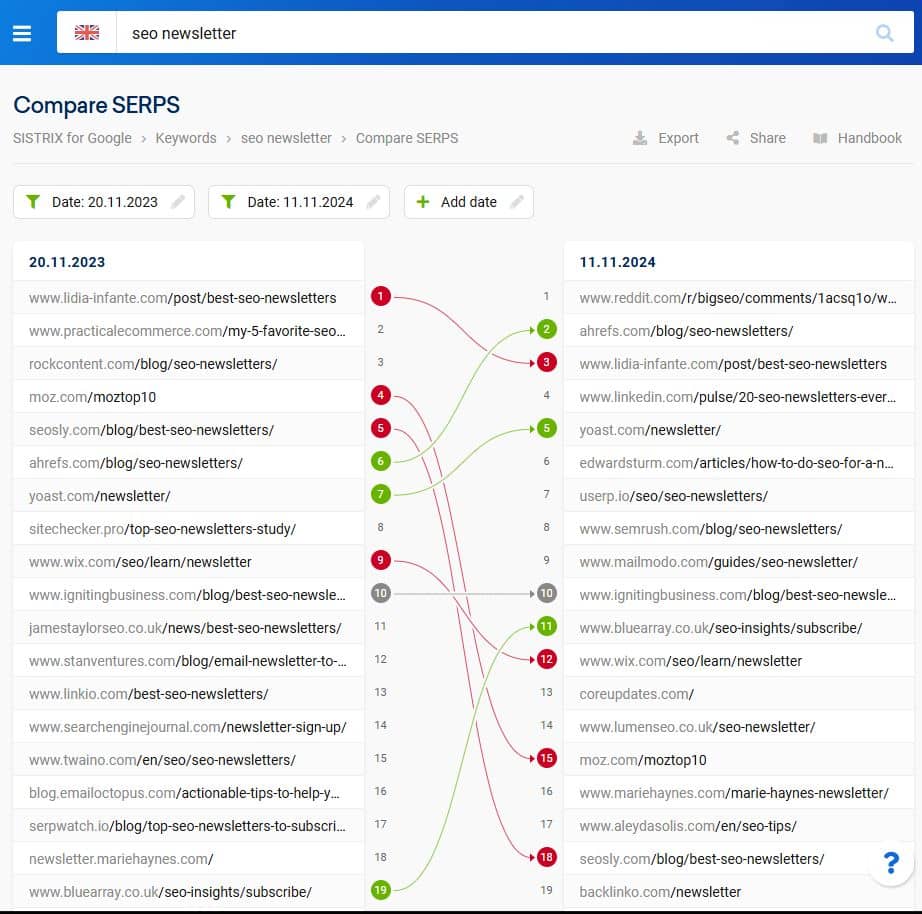Open www.reddit.com bigseo result

738,298
